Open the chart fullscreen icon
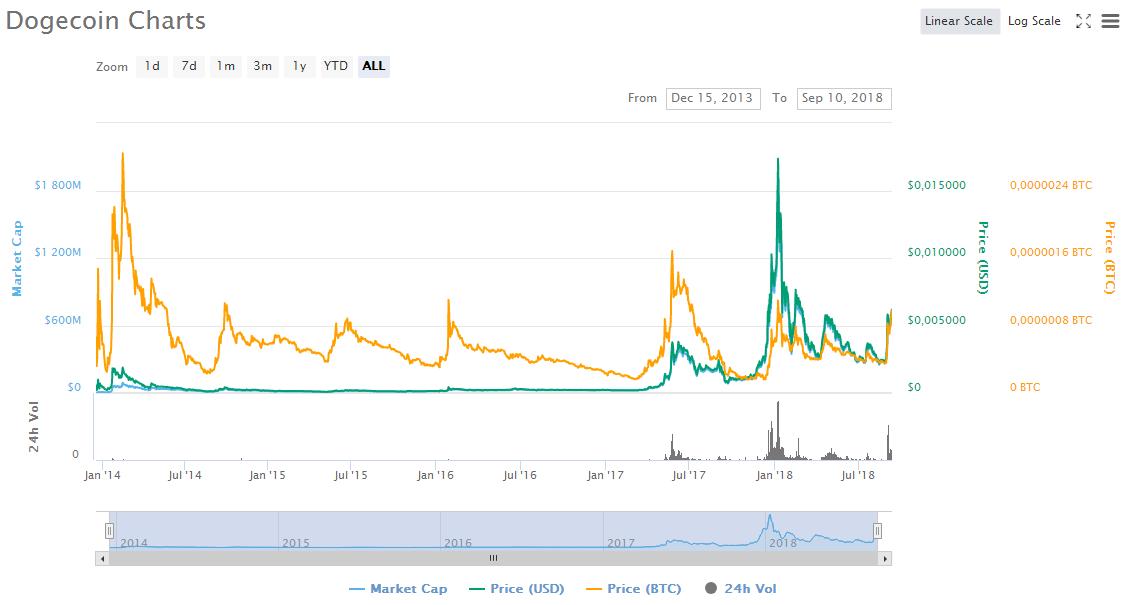1122x605 pixels. (x=1082, y=21)
